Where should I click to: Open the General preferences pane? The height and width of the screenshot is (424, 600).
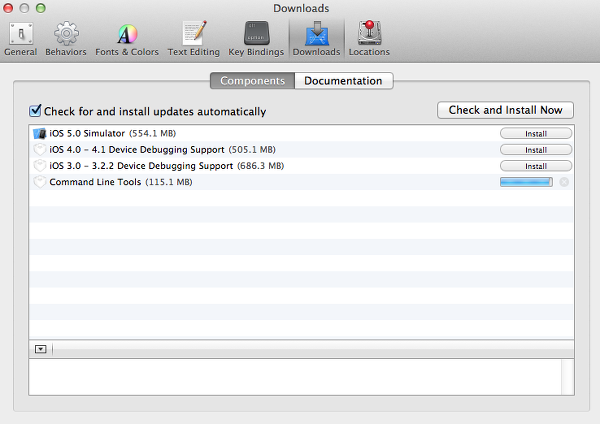click(x=21, y=38)
